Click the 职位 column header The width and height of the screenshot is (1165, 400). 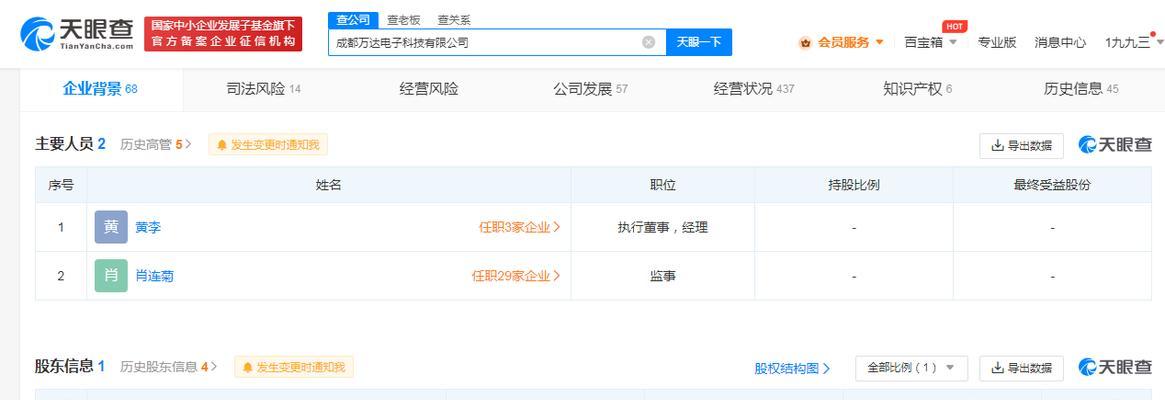pos(663,185)
